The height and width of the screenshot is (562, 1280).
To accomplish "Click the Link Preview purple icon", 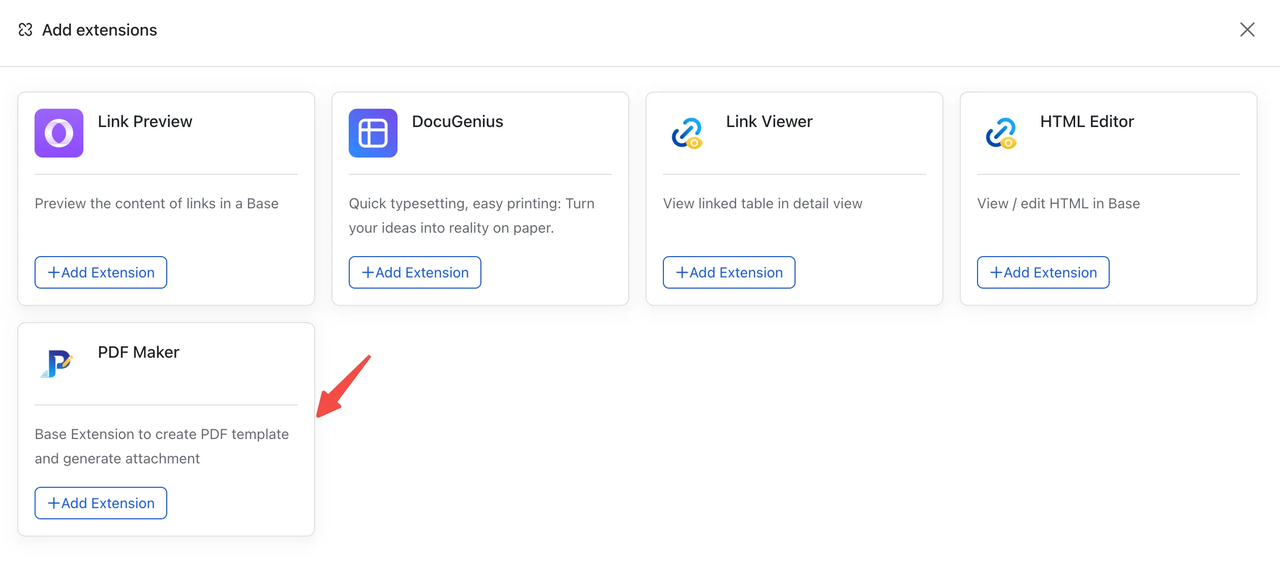I will (x=59, y=133).
